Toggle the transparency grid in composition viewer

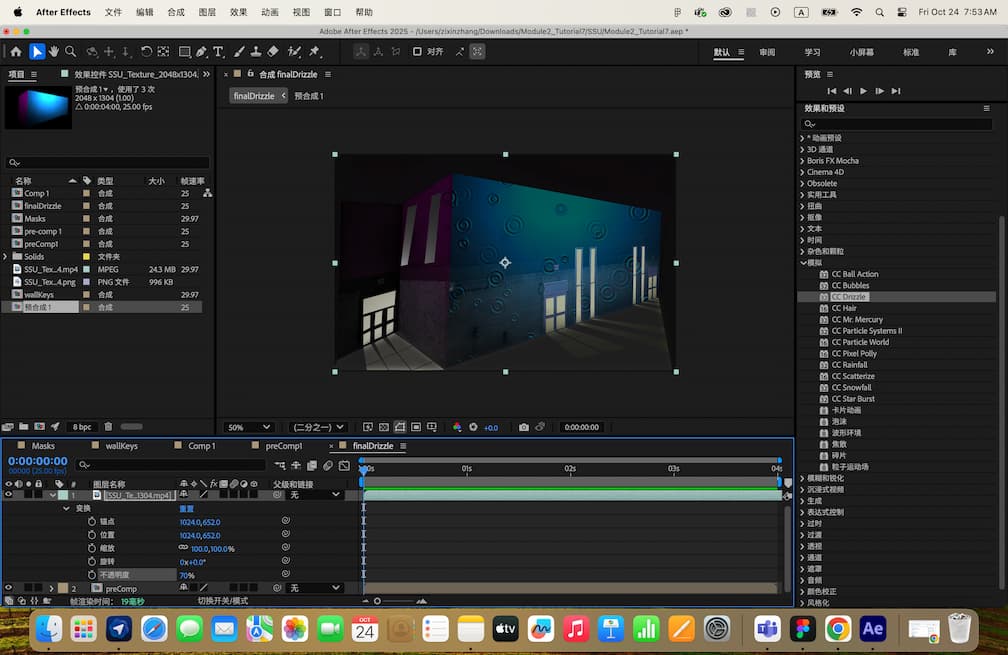point(368,427)
